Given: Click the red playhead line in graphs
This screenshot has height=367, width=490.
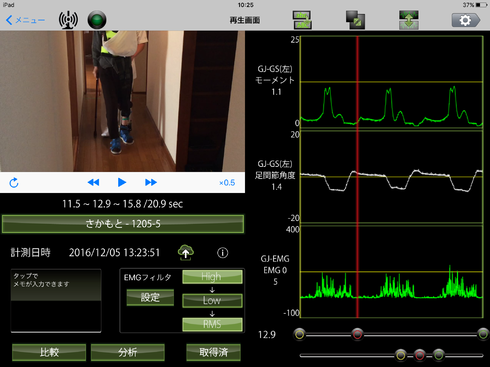Looking at the screenshot, I should pos(357,177).
